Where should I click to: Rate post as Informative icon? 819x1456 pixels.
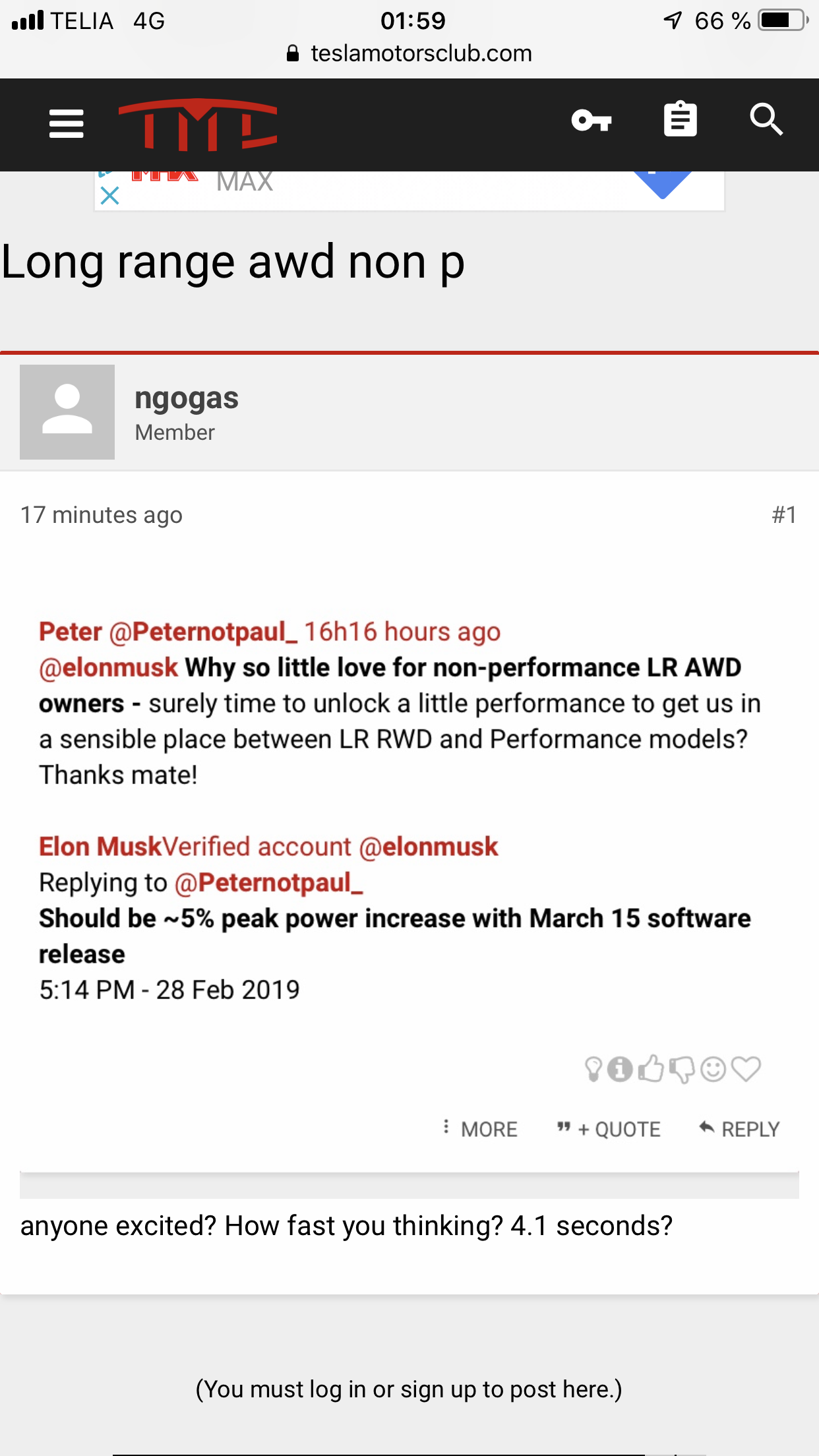coord(620,1069)
